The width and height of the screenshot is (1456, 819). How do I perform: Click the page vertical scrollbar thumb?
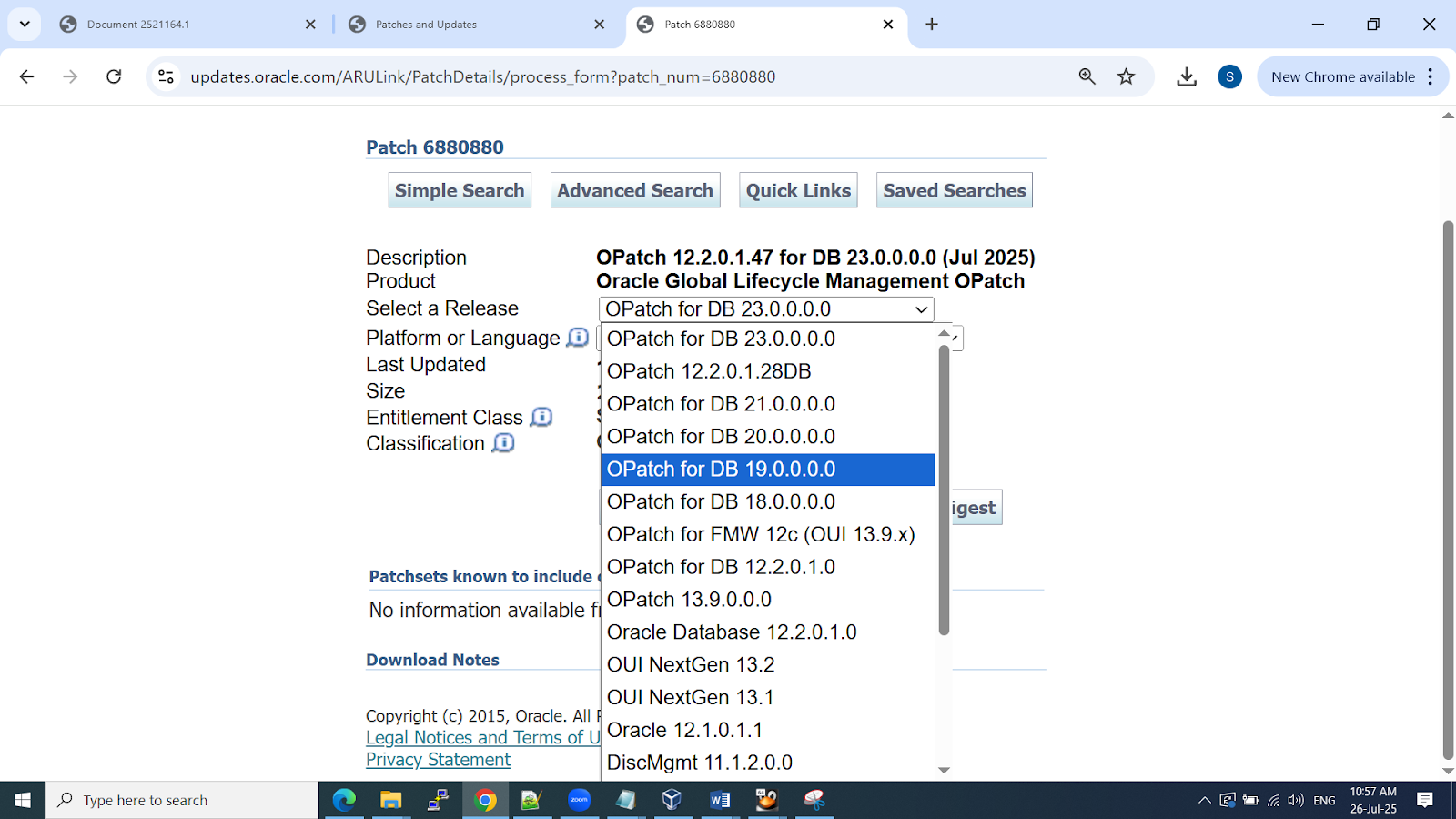tap(1448, 490)
